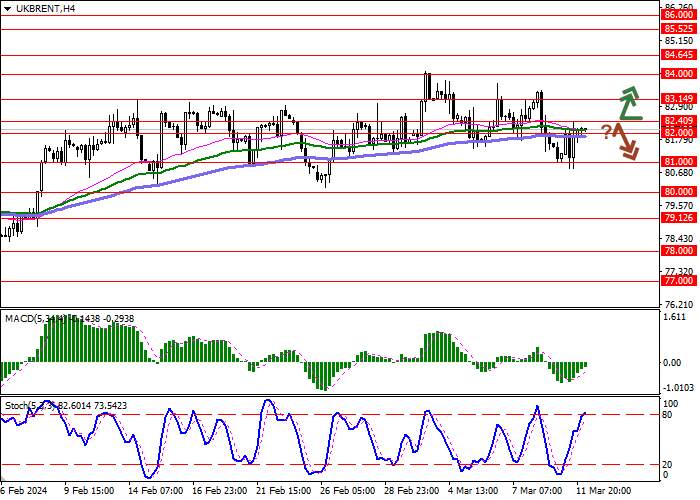This screenshot has height=500, width=700.
Task: Click the 16 Feb 23:00 time label
Action: point(220,491)
